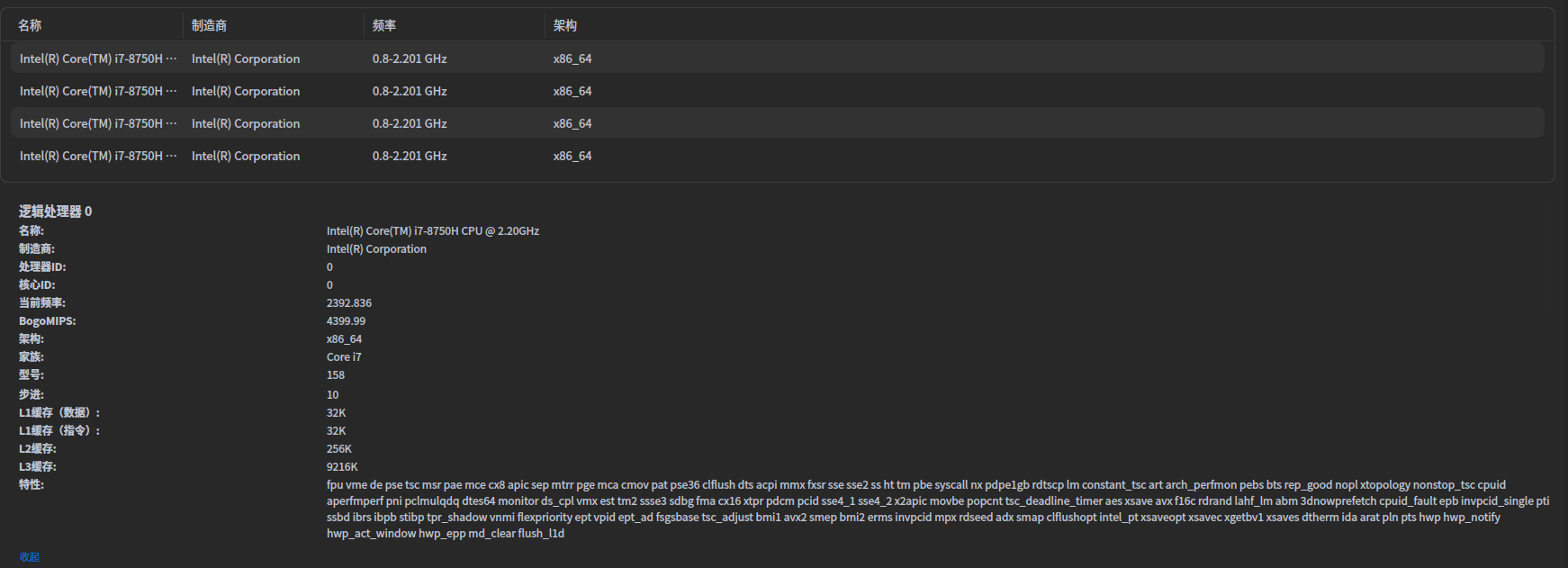Viewport: 1568px width, 568px height.
Task: Select the fourth row's x86_64 cell
Action: tap(572, 156)
